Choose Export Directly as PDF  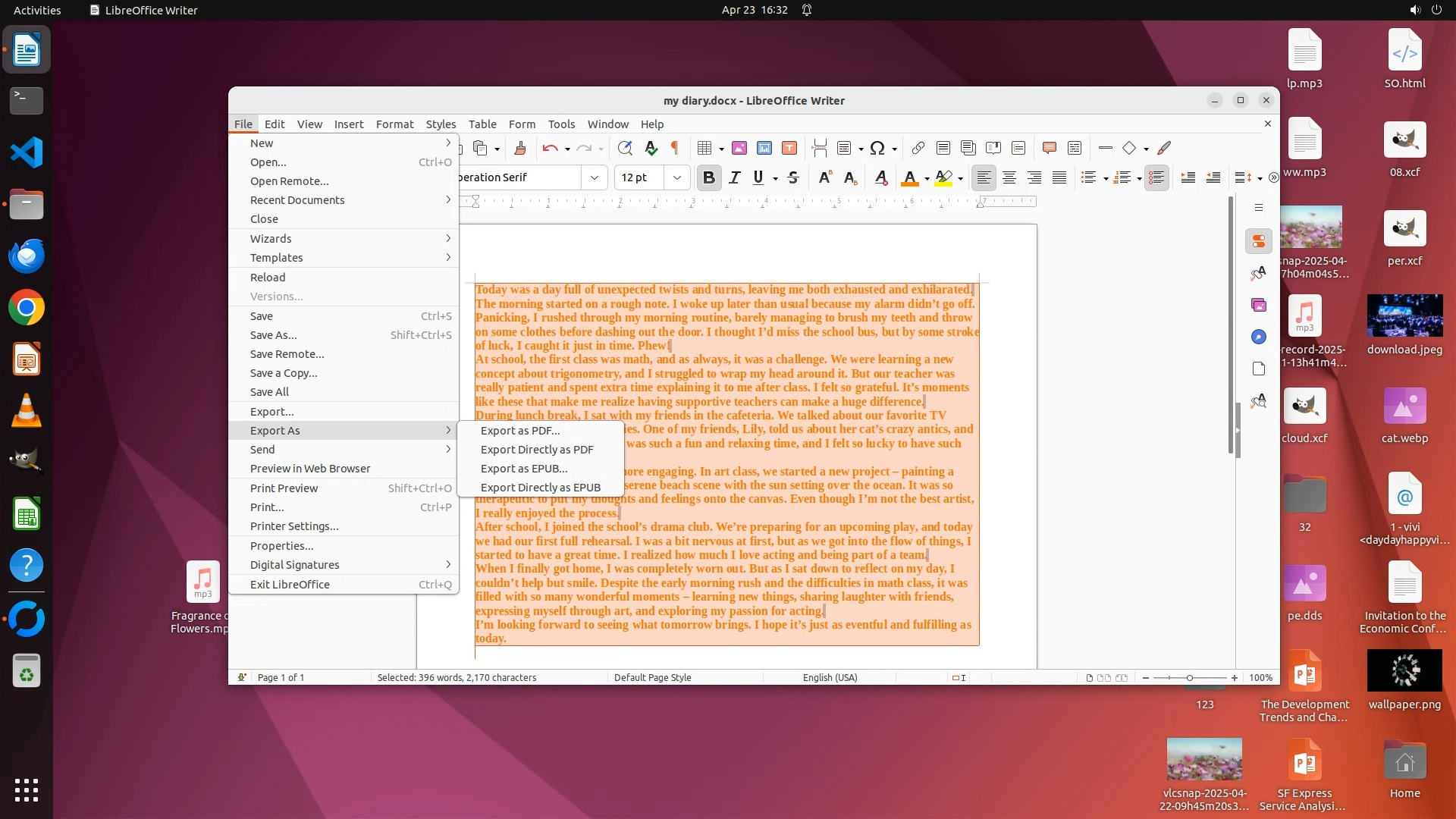[x=537, y=450]
